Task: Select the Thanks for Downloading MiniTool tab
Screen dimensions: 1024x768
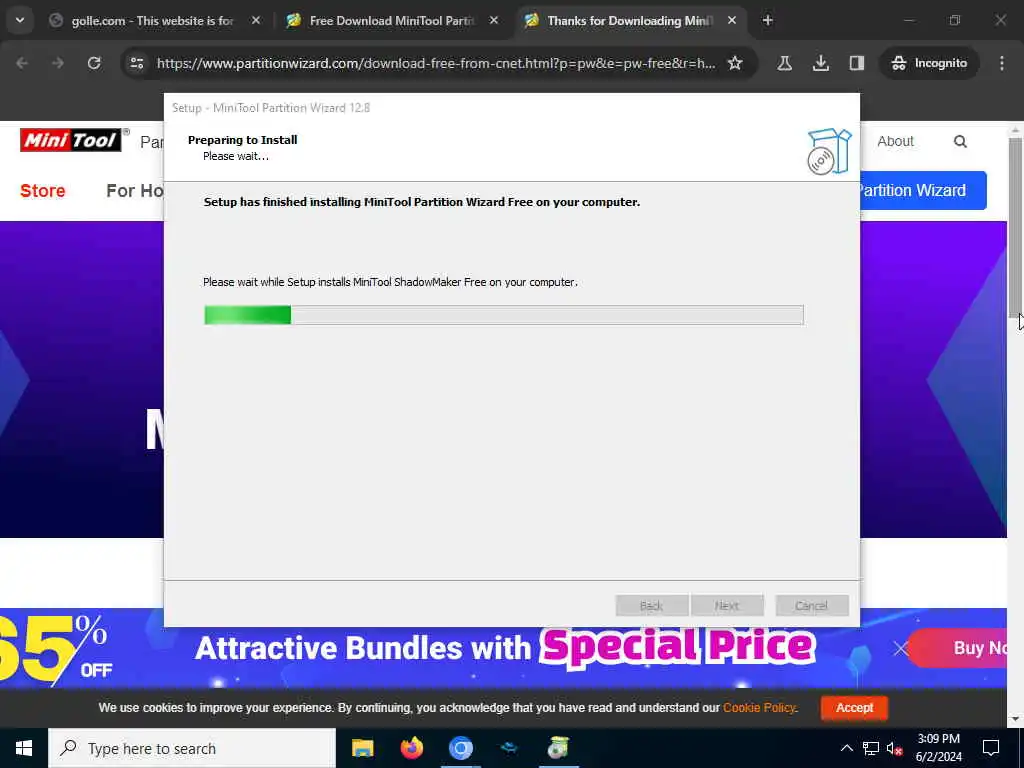Action: 630,21
